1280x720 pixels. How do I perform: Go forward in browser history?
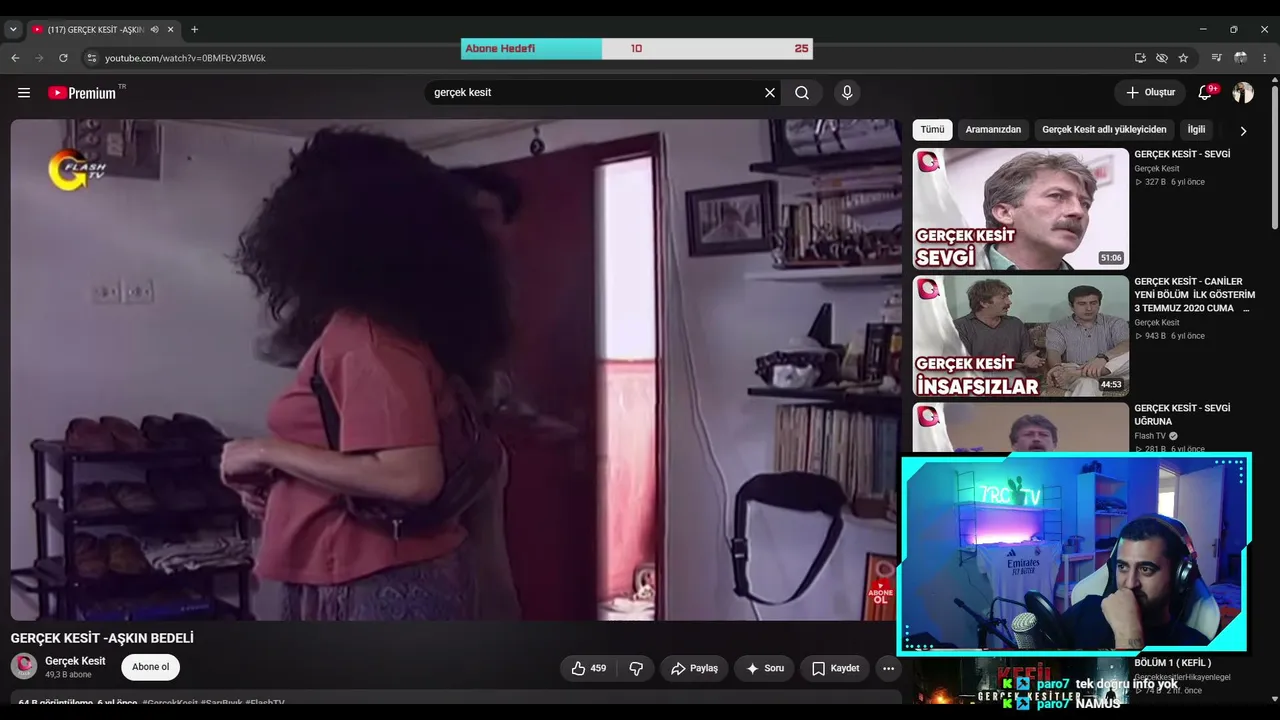coord(39,58)
